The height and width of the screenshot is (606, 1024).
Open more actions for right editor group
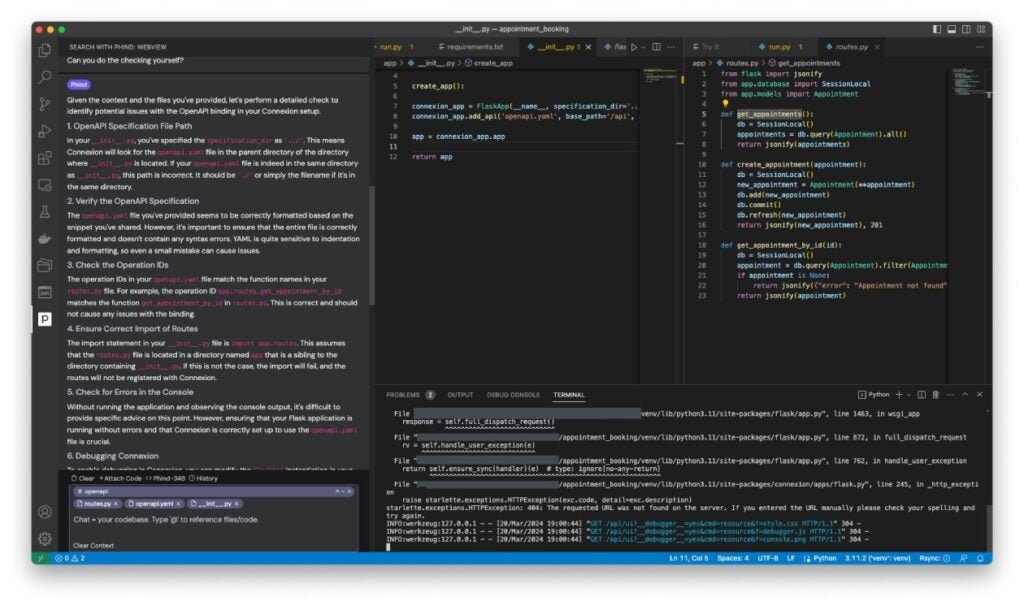pos(979,47)
